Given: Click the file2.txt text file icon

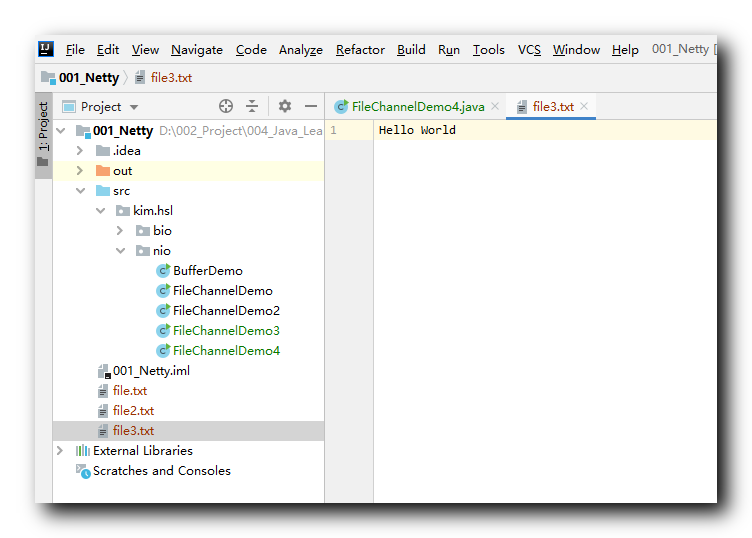Looking at the screenshot, I should (103, 411).
